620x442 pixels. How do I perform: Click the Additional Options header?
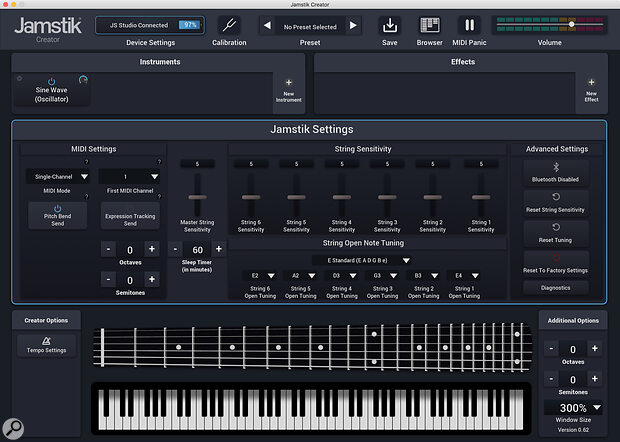(573, 321)
